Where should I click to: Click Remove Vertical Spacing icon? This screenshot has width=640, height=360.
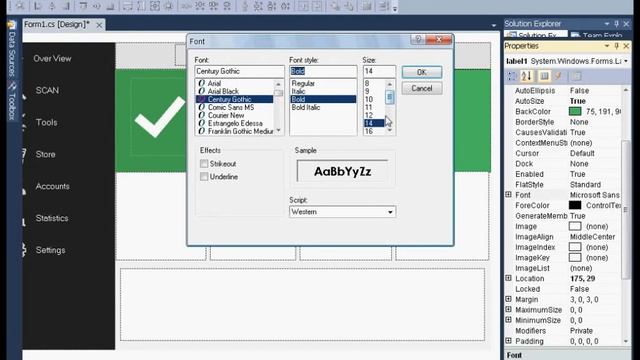(285, 6)
